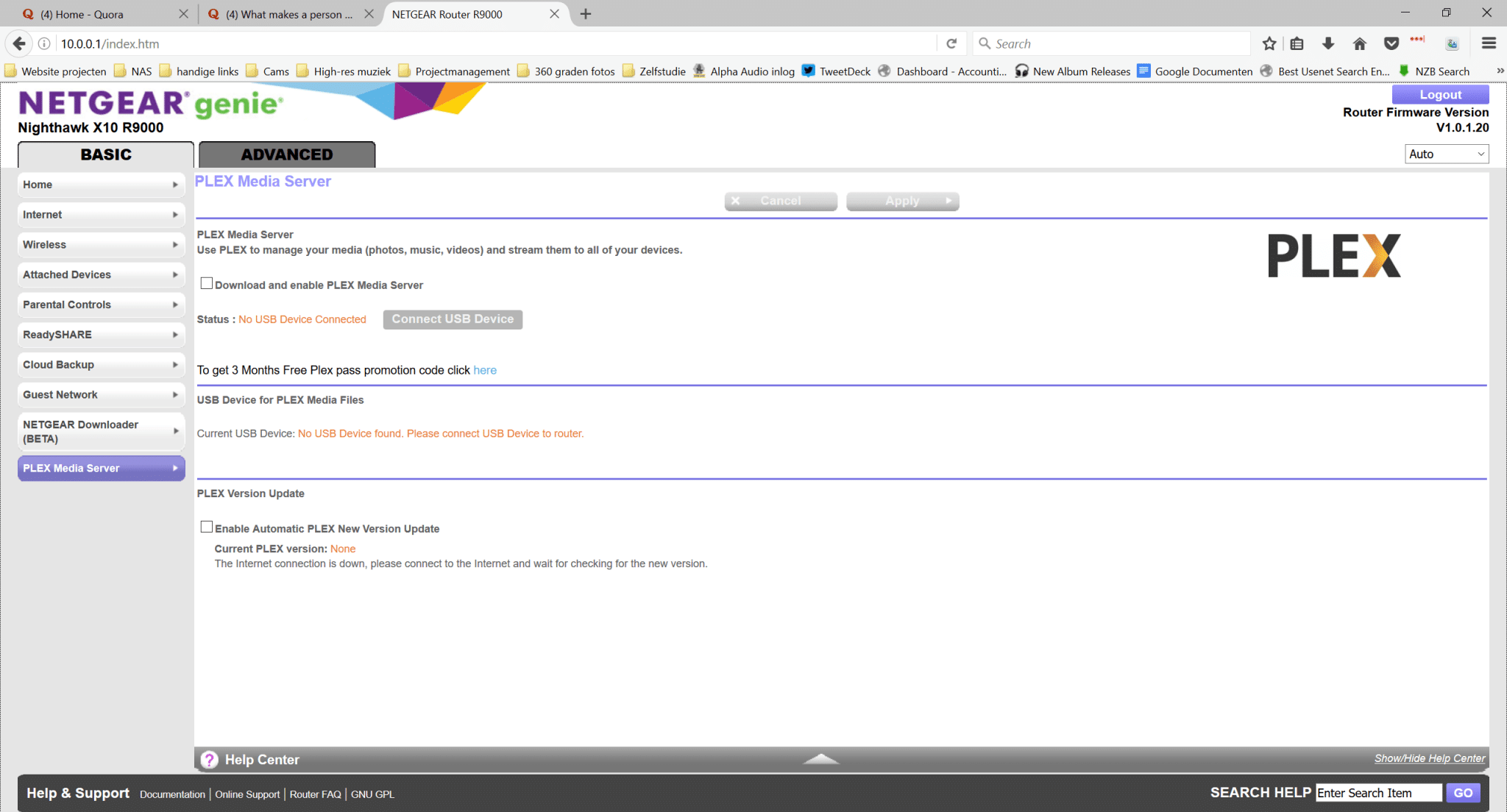
Task: Switch to the What makes a person browser tab
Action: coord(290,14)
